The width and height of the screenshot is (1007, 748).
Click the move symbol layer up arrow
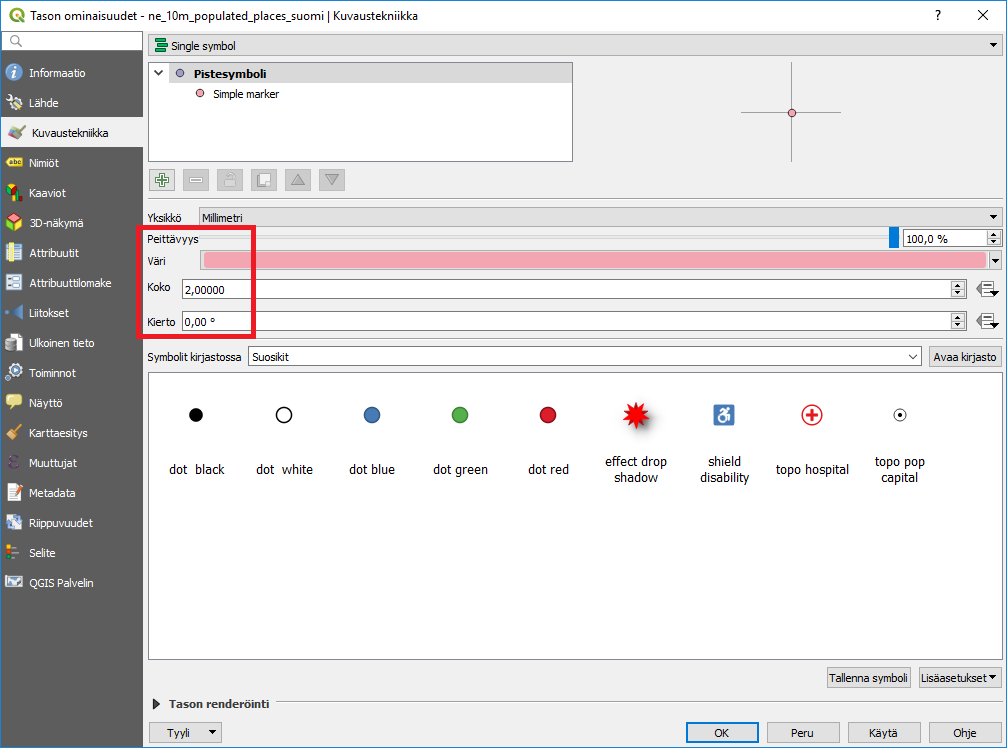(x=298, y=180)
